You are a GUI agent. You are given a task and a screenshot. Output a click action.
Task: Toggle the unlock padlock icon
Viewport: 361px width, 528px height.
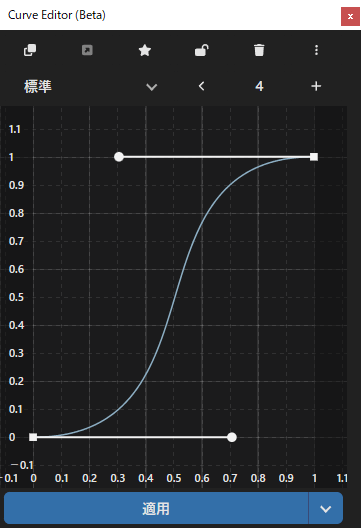pos(202,50)
